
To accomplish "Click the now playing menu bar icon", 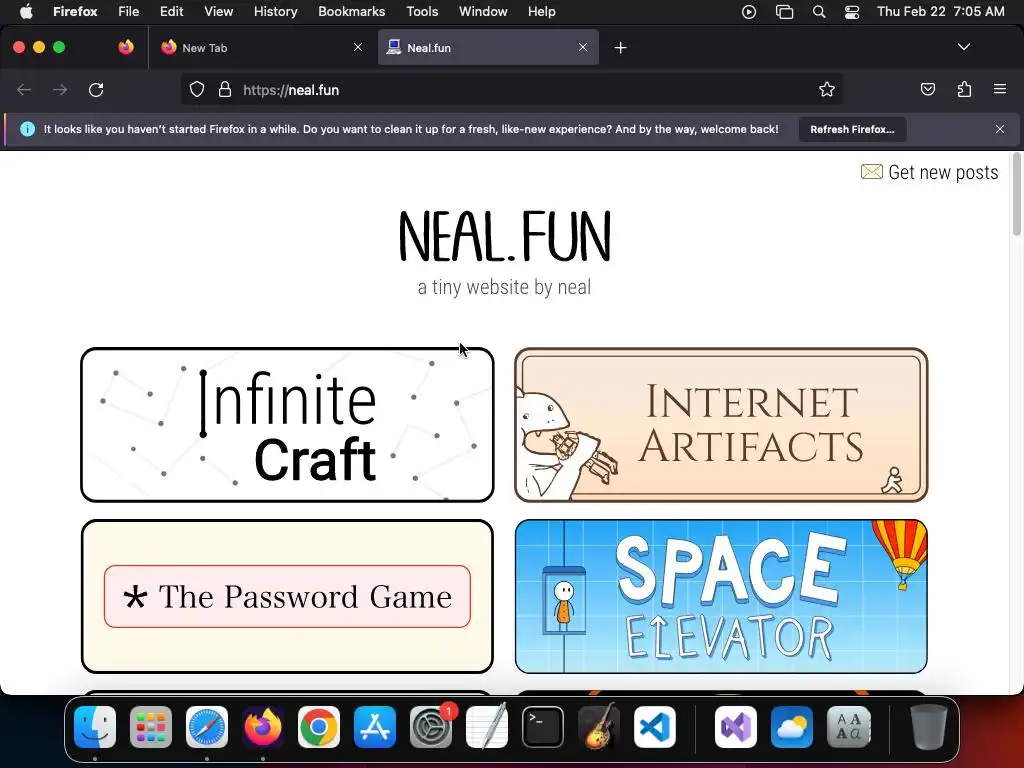I will coord(748,11).
